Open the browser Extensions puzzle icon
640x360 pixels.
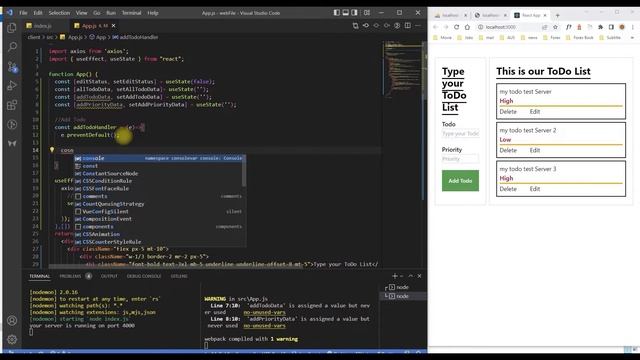coord(600,27)
